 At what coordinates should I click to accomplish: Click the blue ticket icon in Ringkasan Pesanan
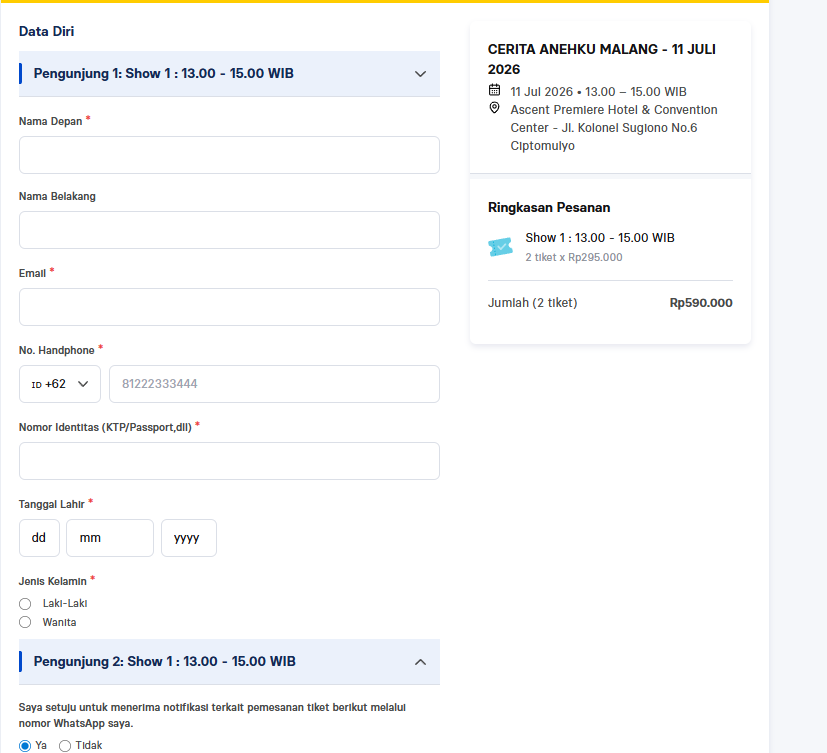point(500,247)
